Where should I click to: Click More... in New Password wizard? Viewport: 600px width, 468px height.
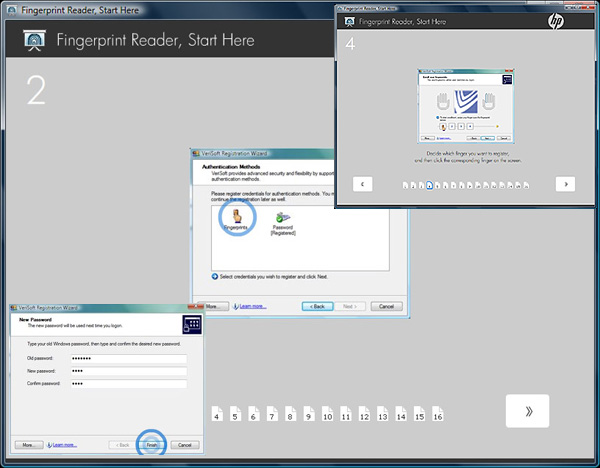pyautogui.click(x=29, y=445)
